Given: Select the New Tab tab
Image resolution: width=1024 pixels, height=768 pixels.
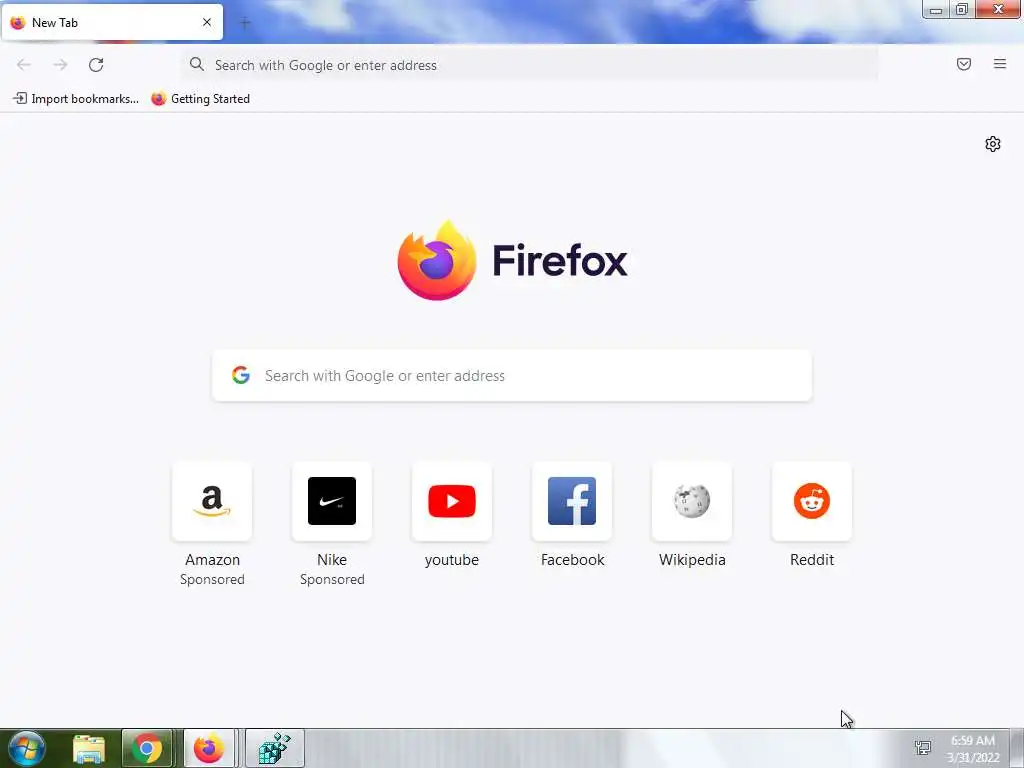Looking at the screenshot, I should pos(112,23).
